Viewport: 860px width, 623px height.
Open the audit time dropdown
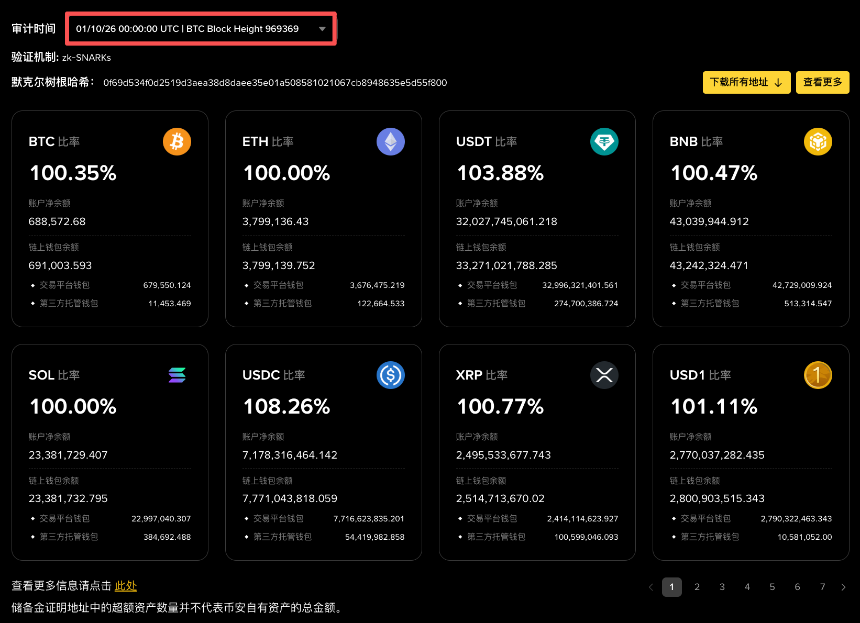tap(201, 29)
